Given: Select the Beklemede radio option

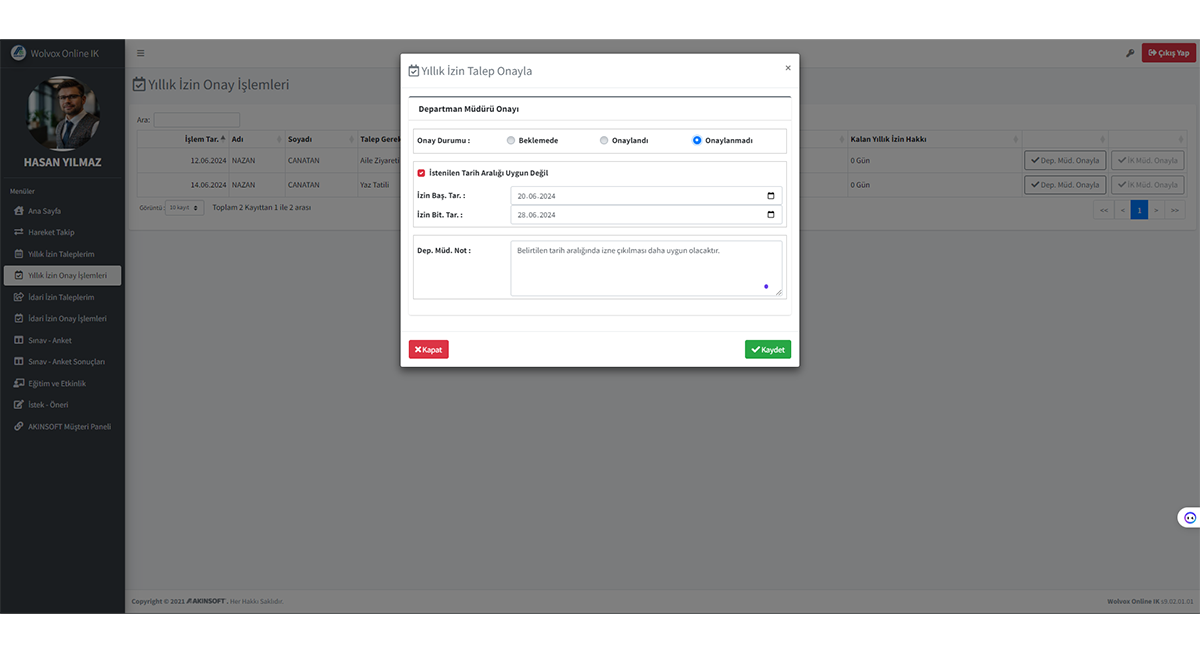Looking at the screenshot, I should tap(511, 141).
